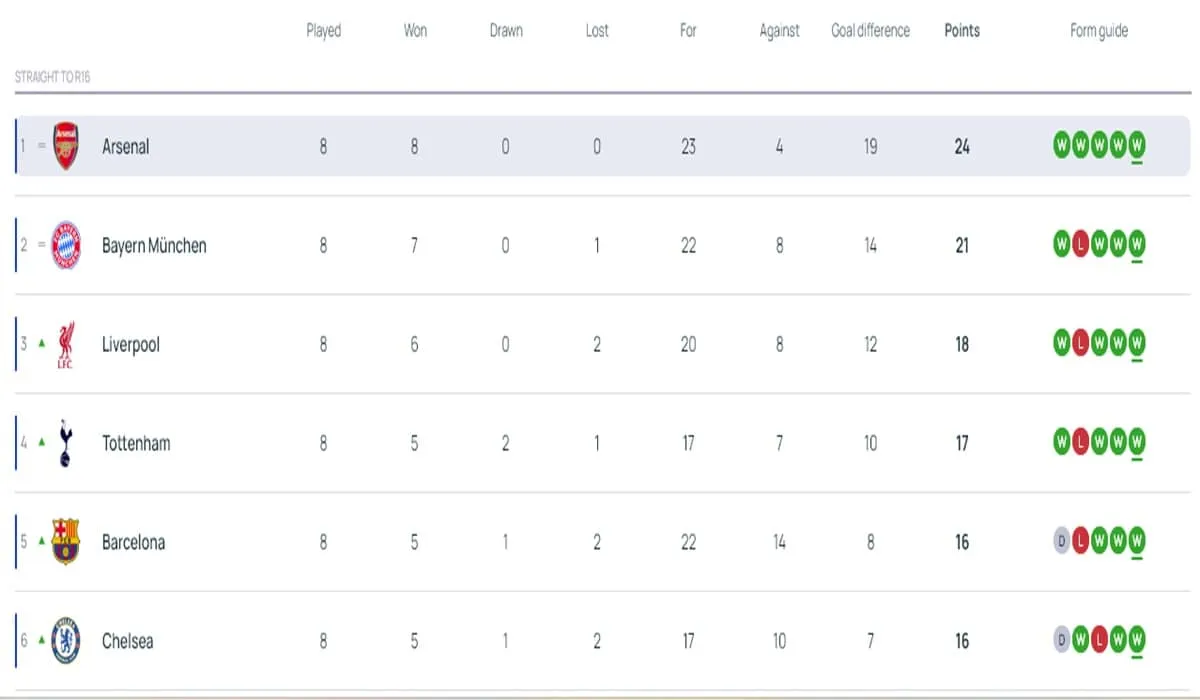The height and width of the screenshot is (700, 1200).
Task: Sort table by Goal difference header
Action: click(869, 31)
